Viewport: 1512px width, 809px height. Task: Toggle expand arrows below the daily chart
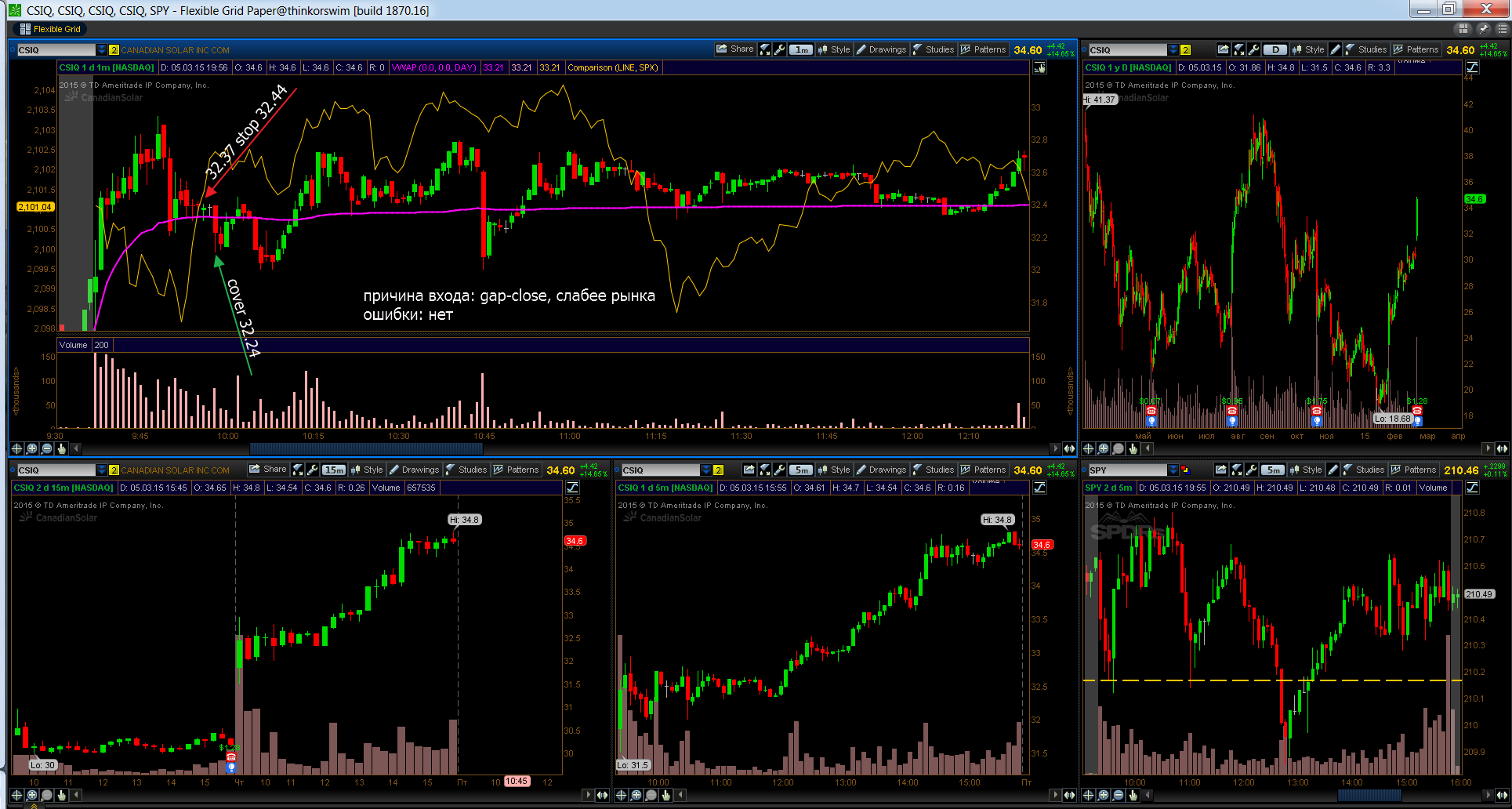pyautogui.click(x=1502, y=448)
